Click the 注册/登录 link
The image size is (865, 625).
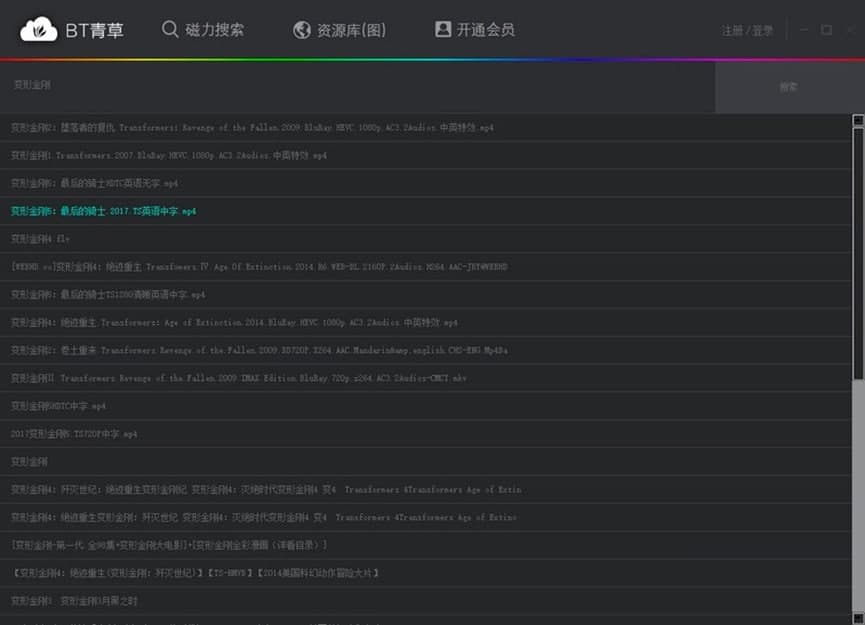coord(746,30)
